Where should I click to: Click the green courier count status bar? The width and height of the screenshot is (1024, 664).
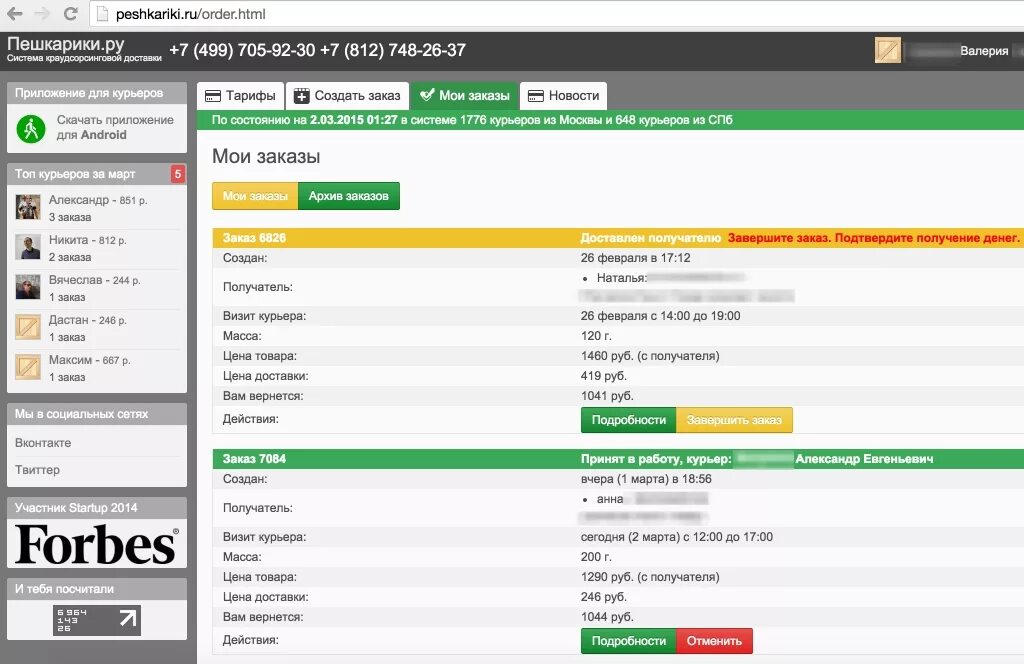610,120
